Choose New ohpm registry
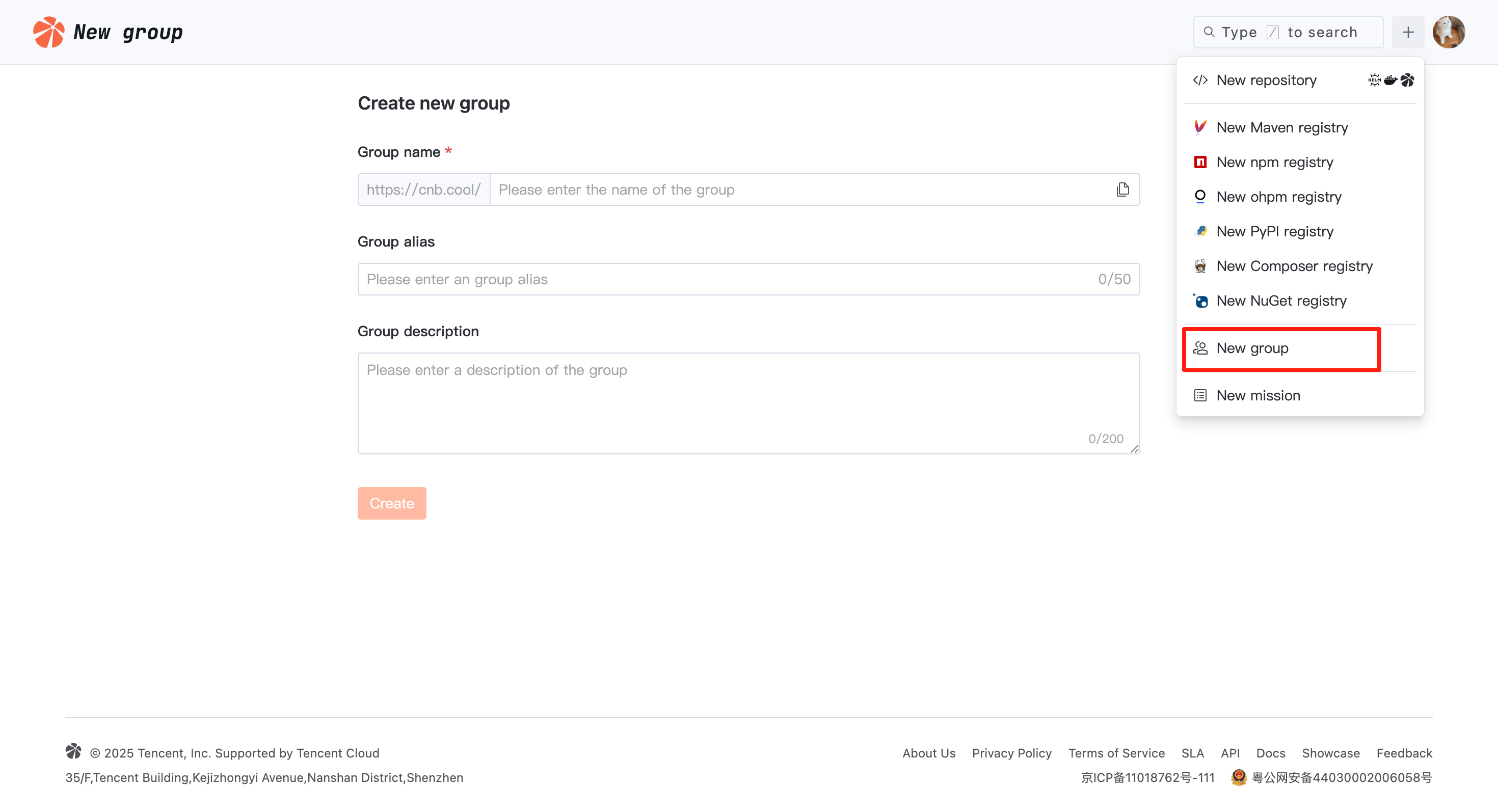This screenshot has width=1498, height=812. pos(1278,197)
